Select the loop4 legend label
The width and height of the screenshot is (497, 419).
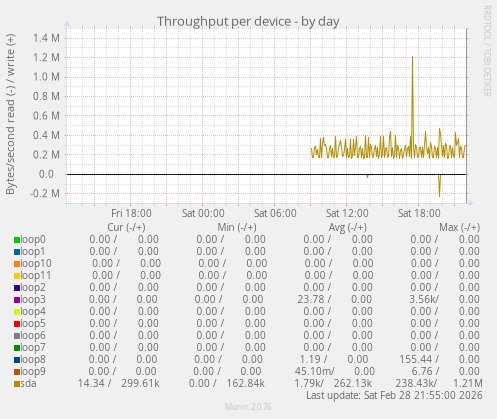pyautogui.click(x=33, y=311)
